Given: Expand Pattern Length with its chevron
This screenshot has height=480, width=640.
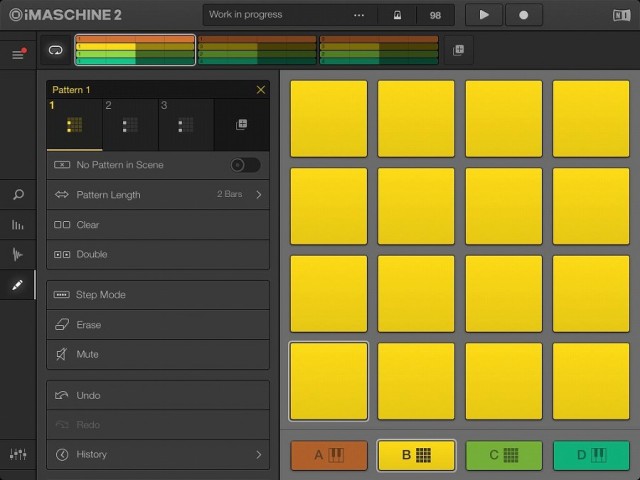Looking at the screenshot, I should pyautogui.click(x=259, y=195).
